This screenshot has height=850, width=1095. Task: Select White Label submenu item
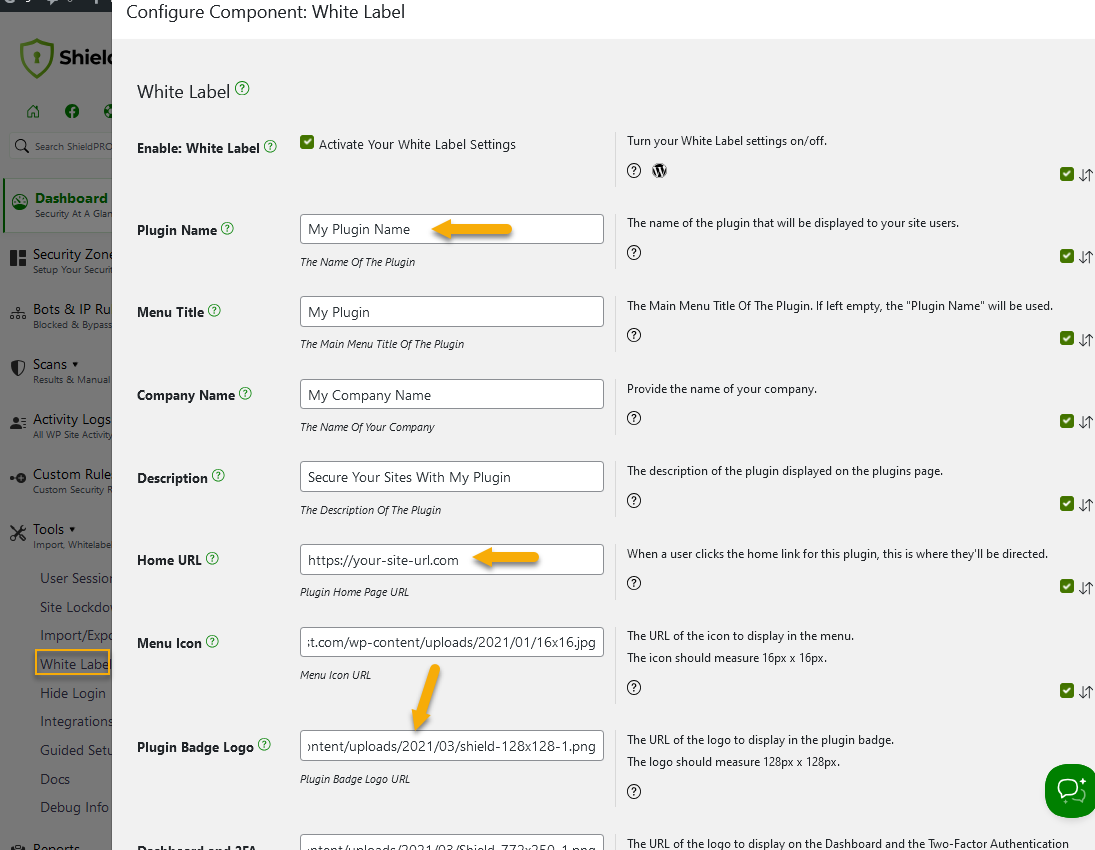pyautogui.click(x=73, y=664)
